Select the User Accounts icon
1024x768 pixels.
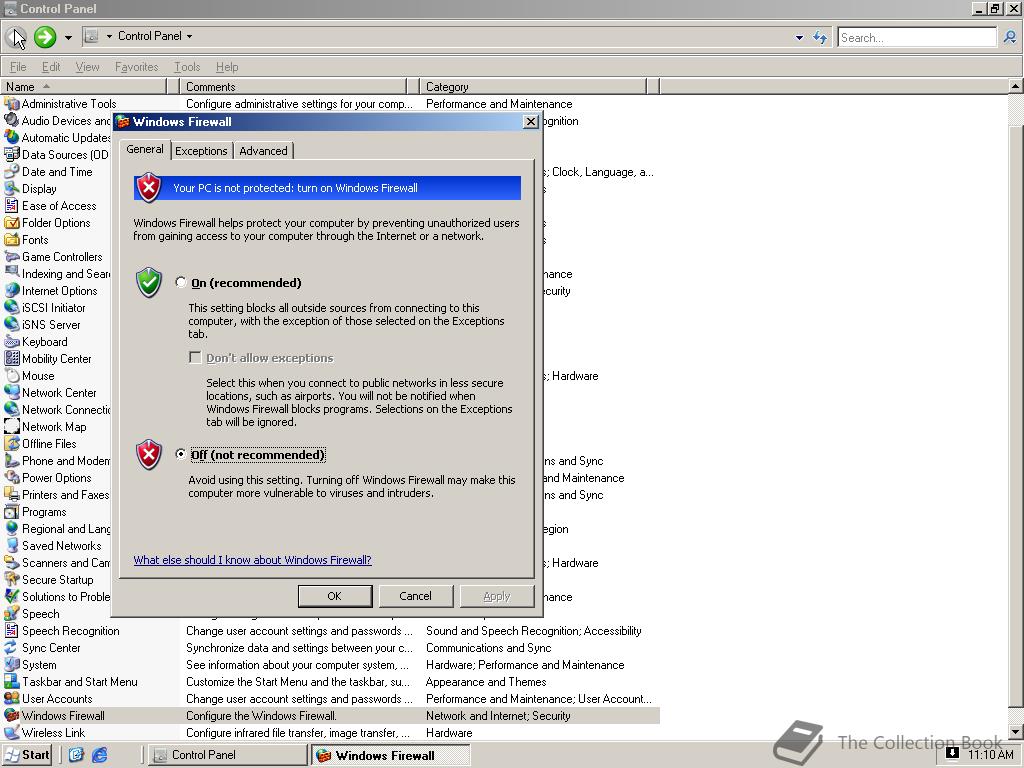point(12,698)
